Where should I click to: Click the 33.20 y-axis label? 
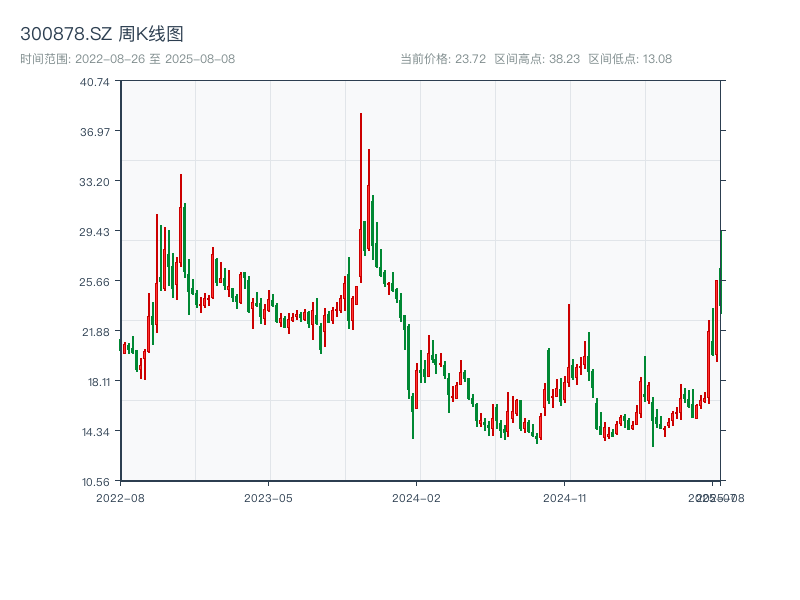point(94,182)
